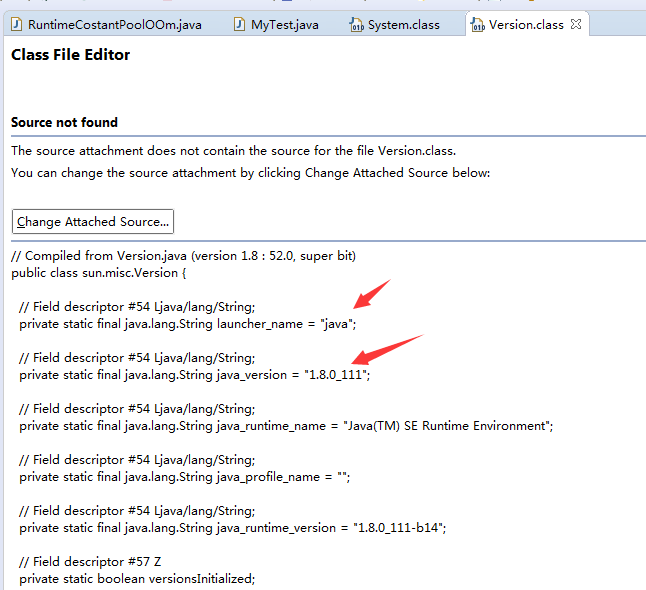The image size is (646, 590).
Task: Click the class file icon on Version.class tab
Action: tap(477, 25)
